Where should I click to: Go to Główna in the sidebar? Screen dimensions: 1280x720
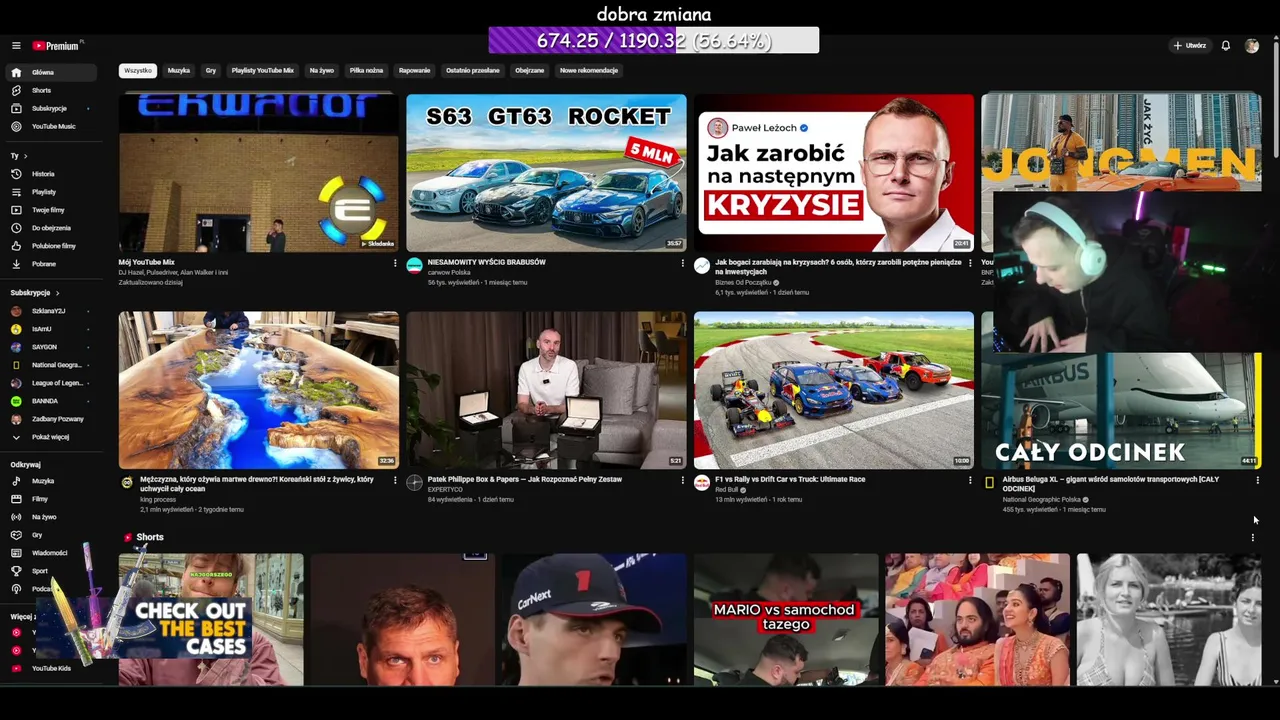click(x=50, y=72)
